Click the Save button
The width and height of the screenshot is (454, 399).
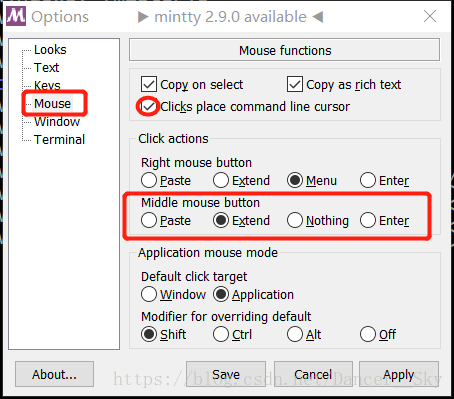click(x=226, y=374)
